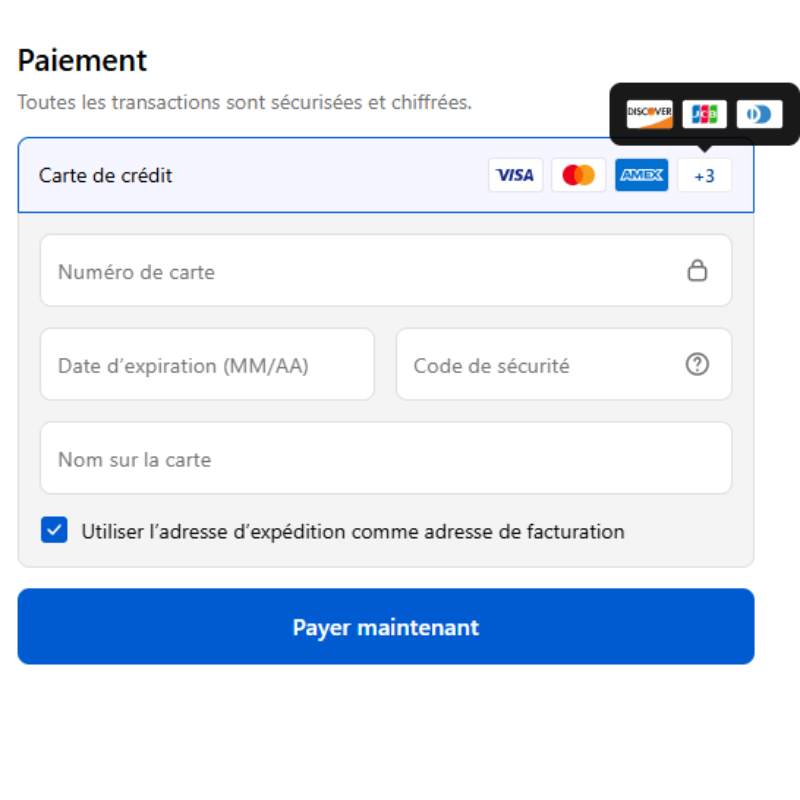Screen dimensions: 800x800
Task: Click the Mastercard logo
Action: (578, 175)
